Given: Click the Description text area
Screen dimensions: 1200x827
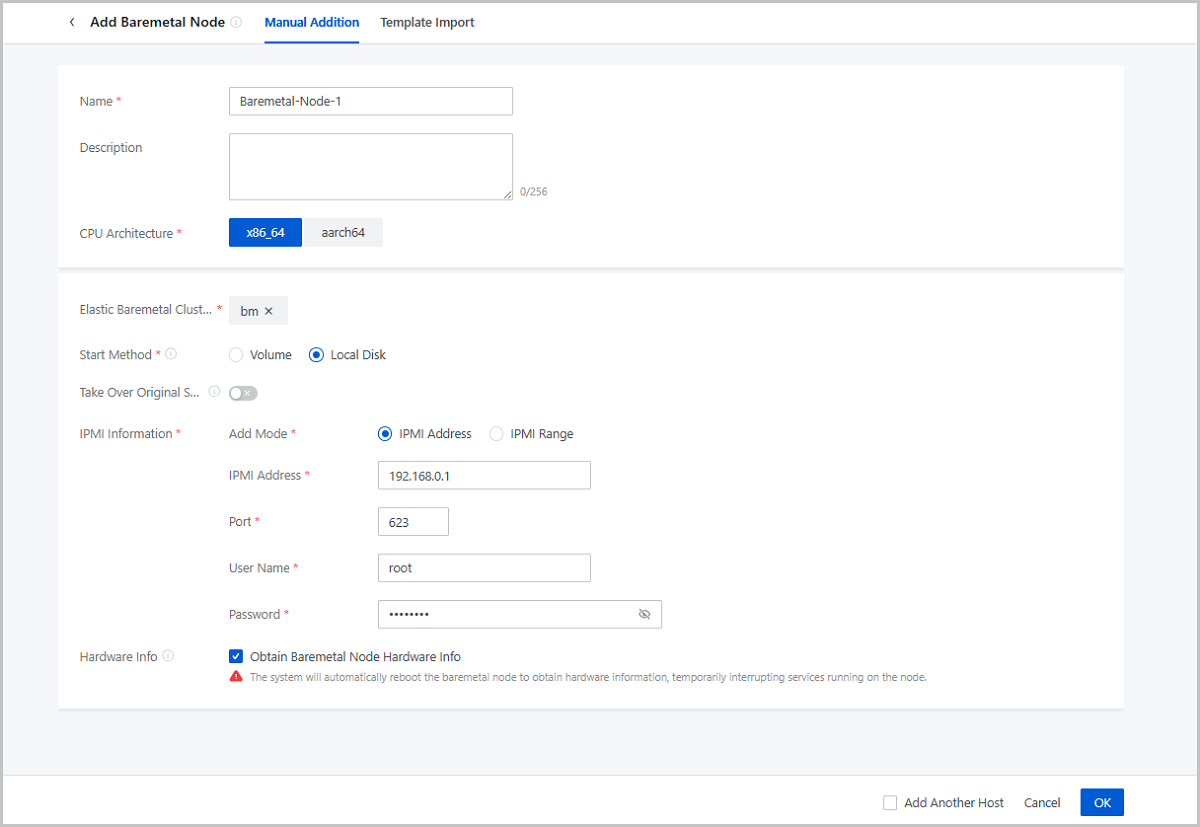Looking at the screenshot, I should click(371, 167).
